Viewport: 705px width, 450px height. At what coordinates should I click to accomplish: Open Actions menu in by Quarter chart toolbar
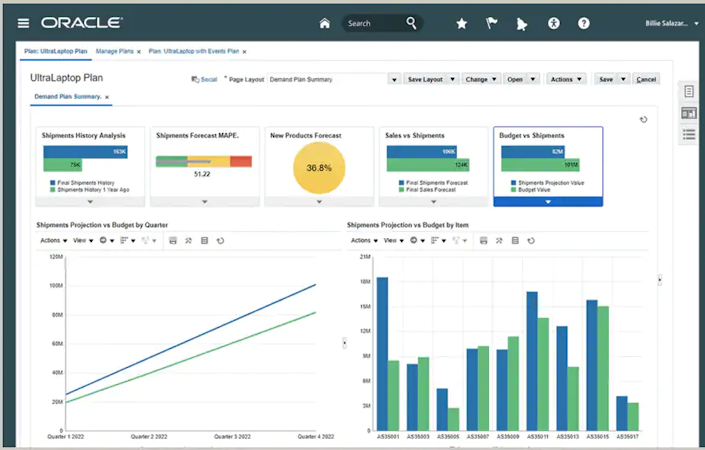pos(54,241)
